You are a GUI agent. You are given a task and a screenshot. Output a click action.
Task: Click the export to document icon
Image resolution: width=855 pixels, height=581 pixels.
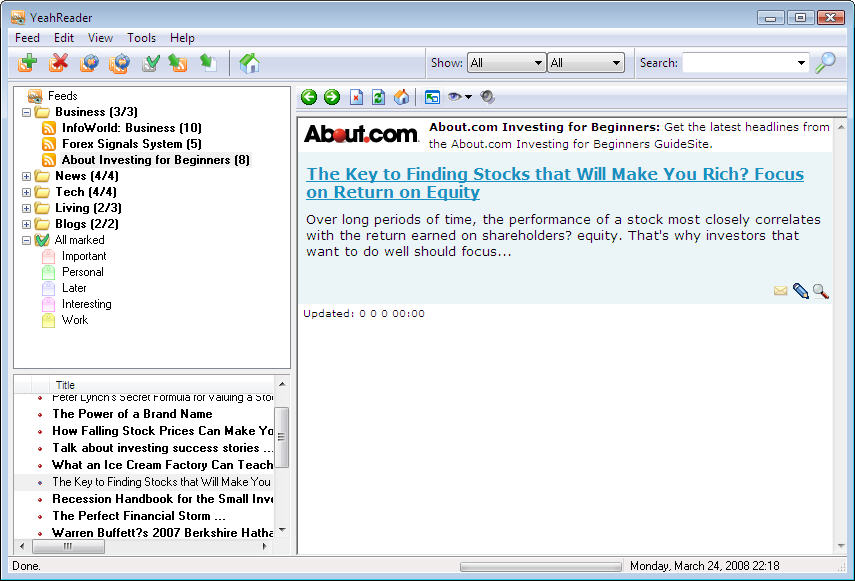point(208,63)
